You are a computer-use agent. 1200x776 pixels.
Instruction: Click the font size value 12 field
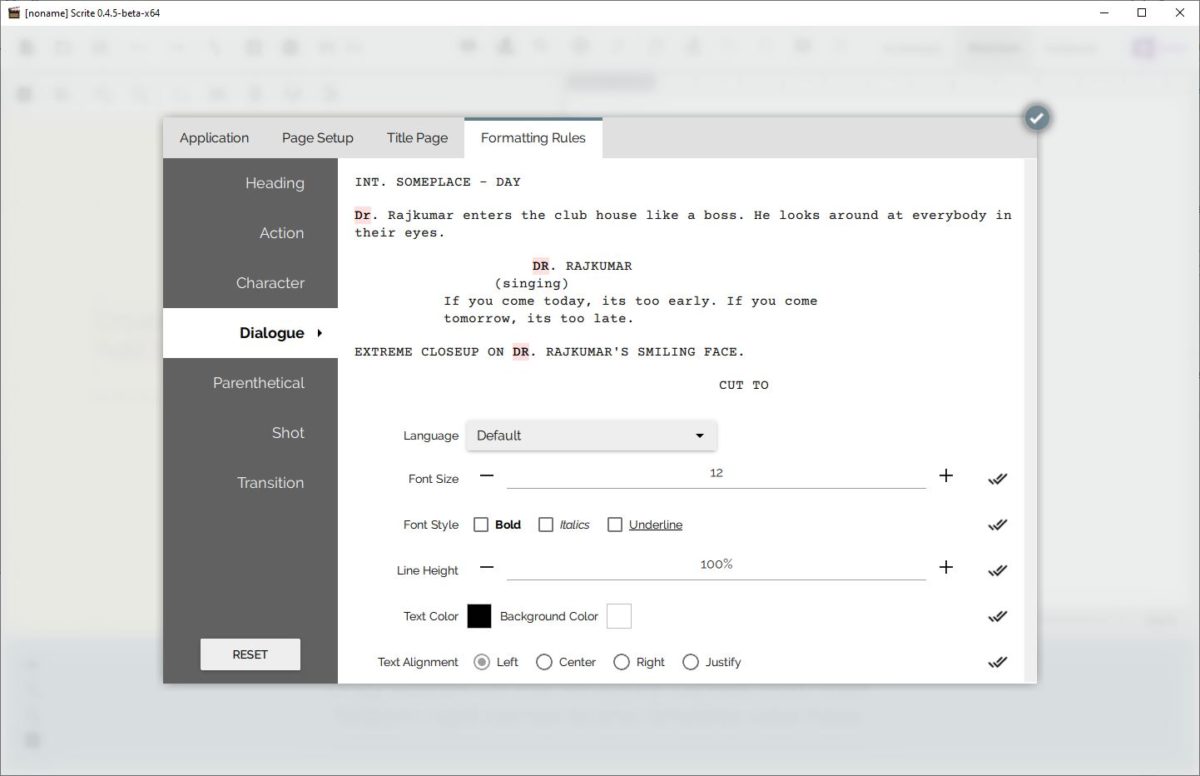[716, 474]
